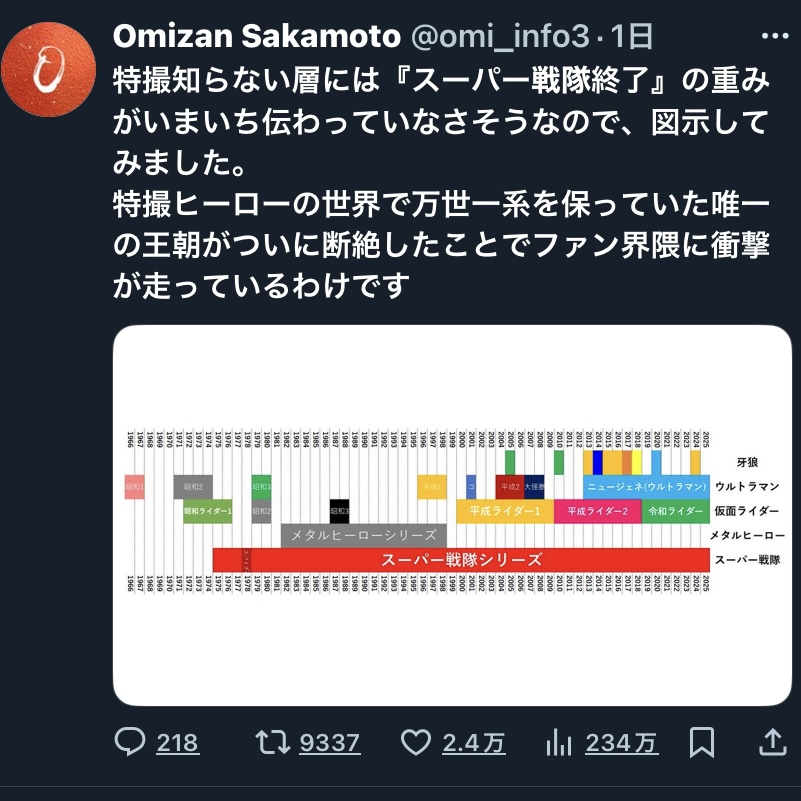The width and height of the screenshot is (801, 801).
Task: Open view analytics bar-chart icon
Action: pyautogui.click(x=557, y=742)
